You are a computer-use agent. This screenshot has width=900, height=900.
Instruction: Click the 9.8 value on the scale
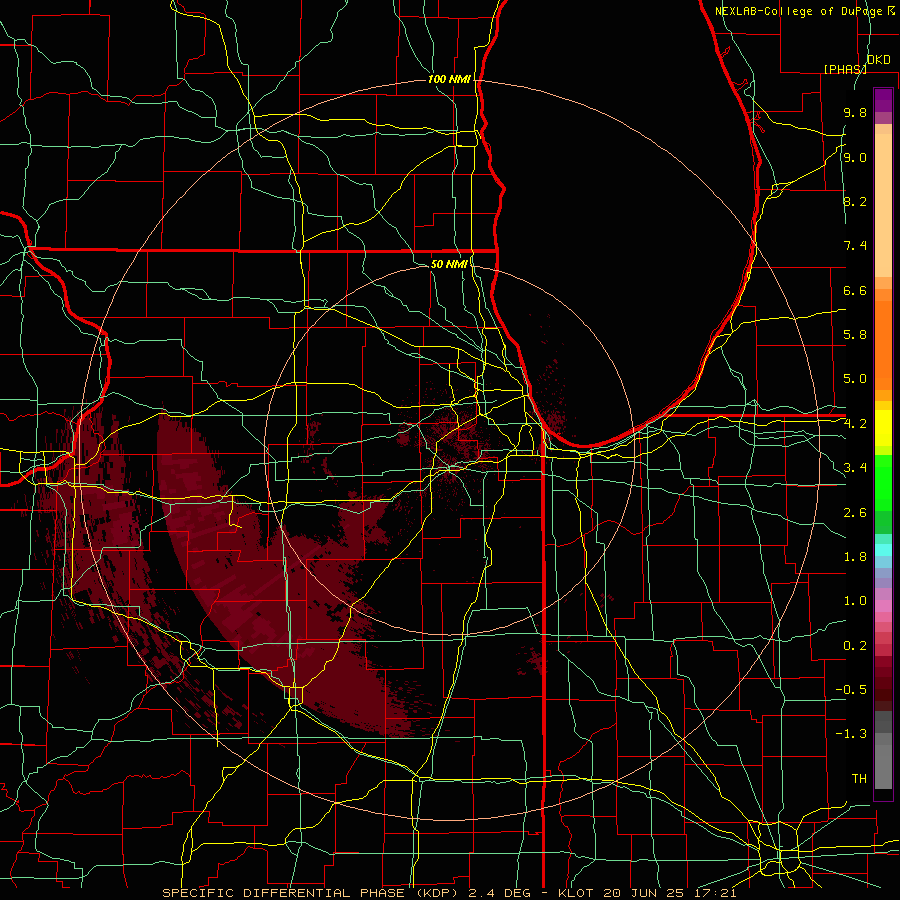pyautogui.click(x=855, y=112)
